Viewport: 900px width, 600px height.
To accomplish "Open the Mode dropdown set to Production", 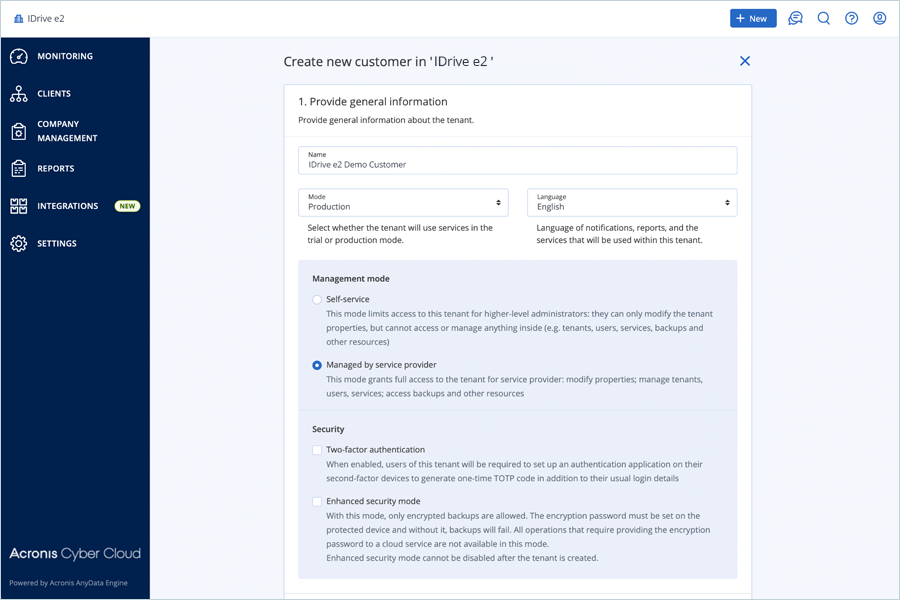I will 403,203.
